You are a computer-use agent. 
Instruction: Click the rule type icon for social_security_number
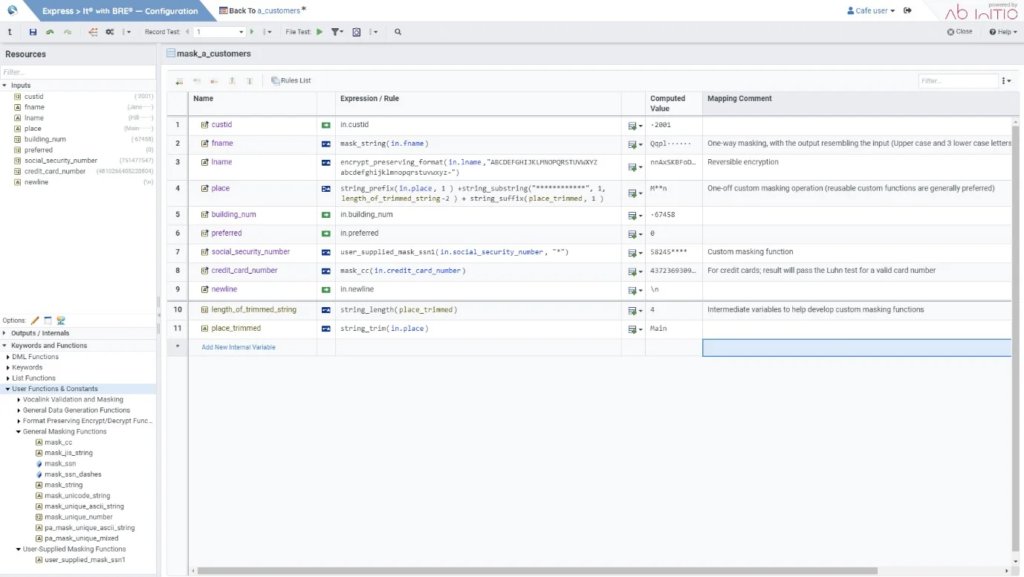click(326, 252)
